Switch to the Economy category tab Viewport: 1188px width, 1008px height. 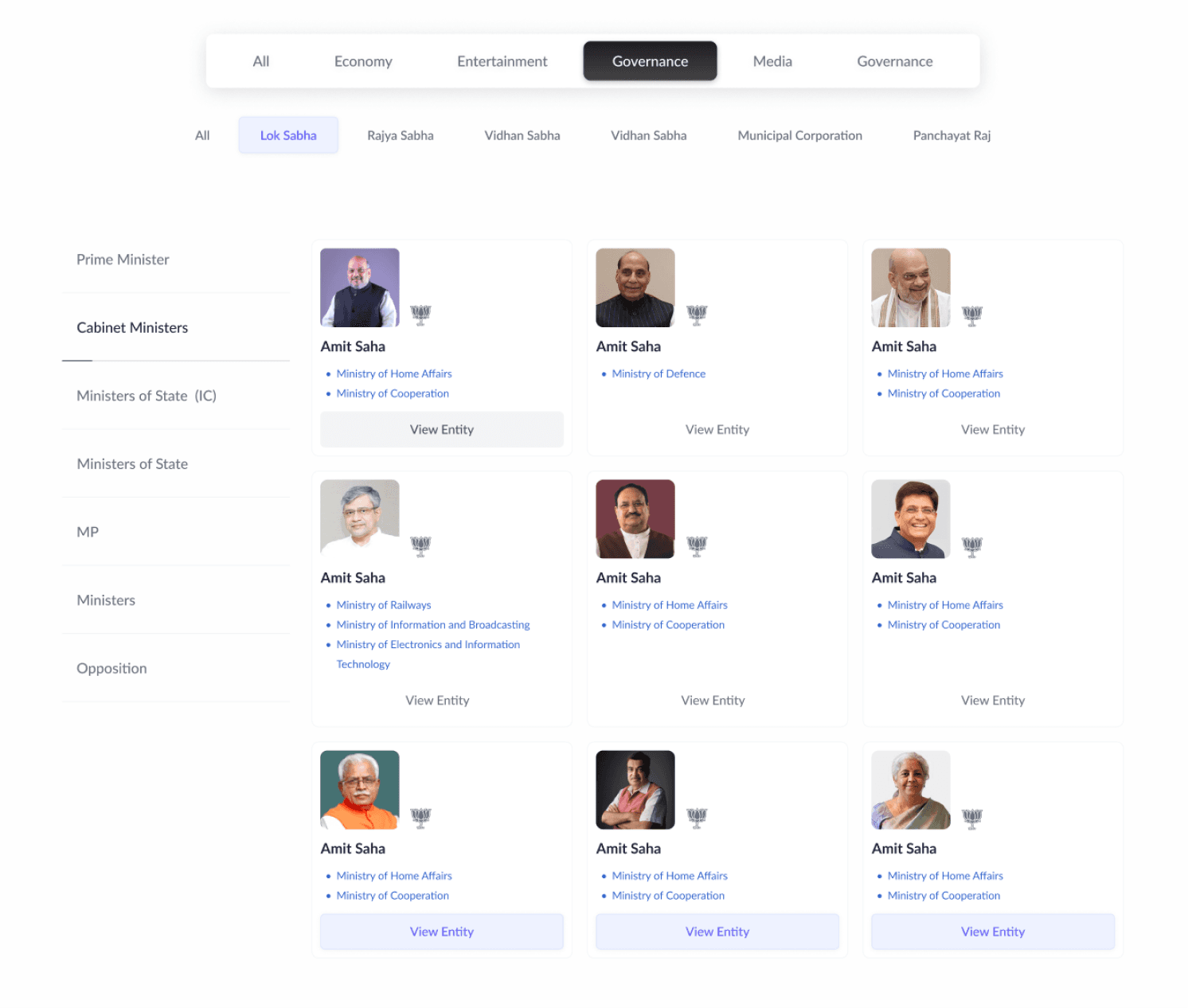(x=363, y=61)
